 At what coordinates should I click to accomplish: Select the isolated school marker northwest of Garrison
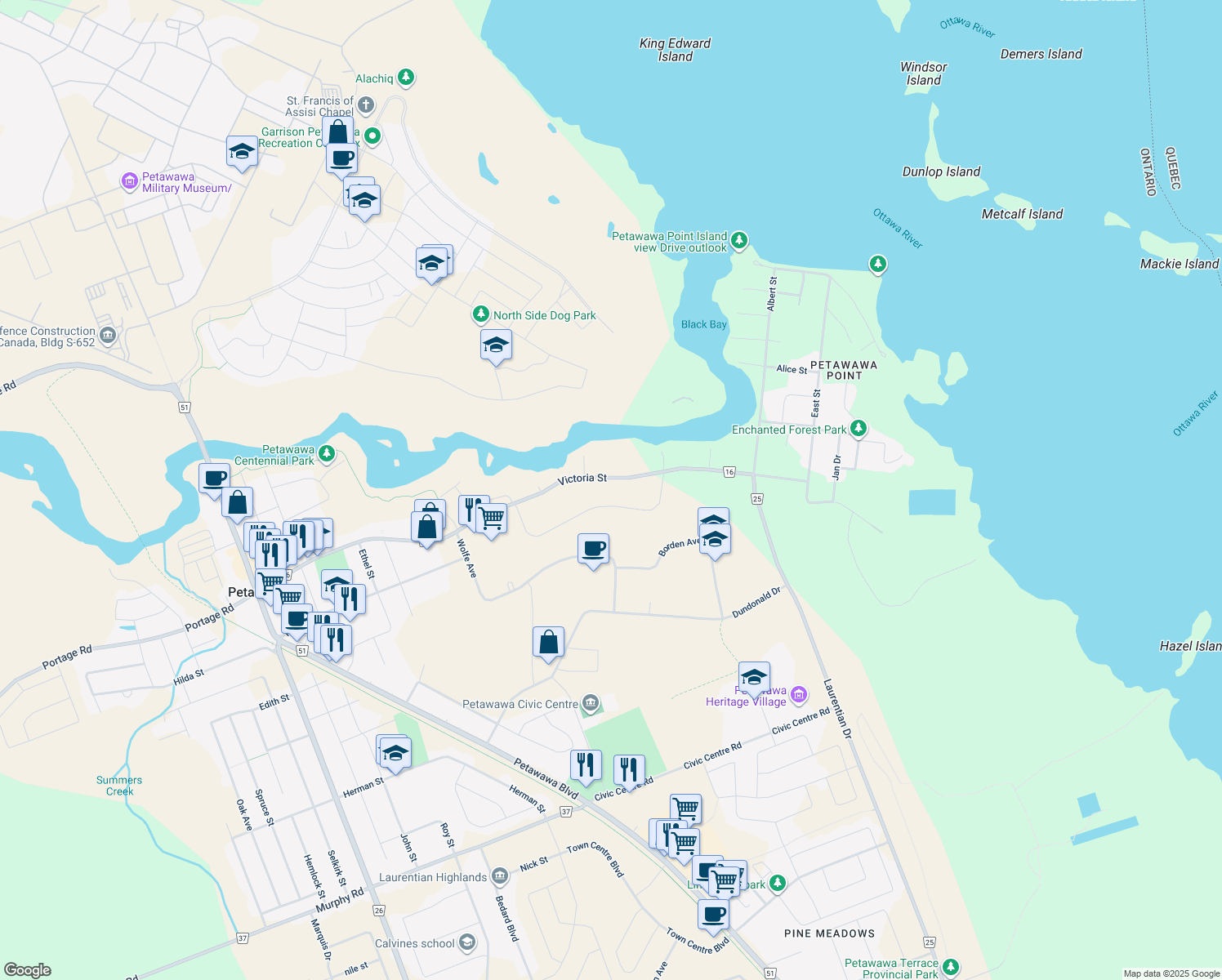242,152
